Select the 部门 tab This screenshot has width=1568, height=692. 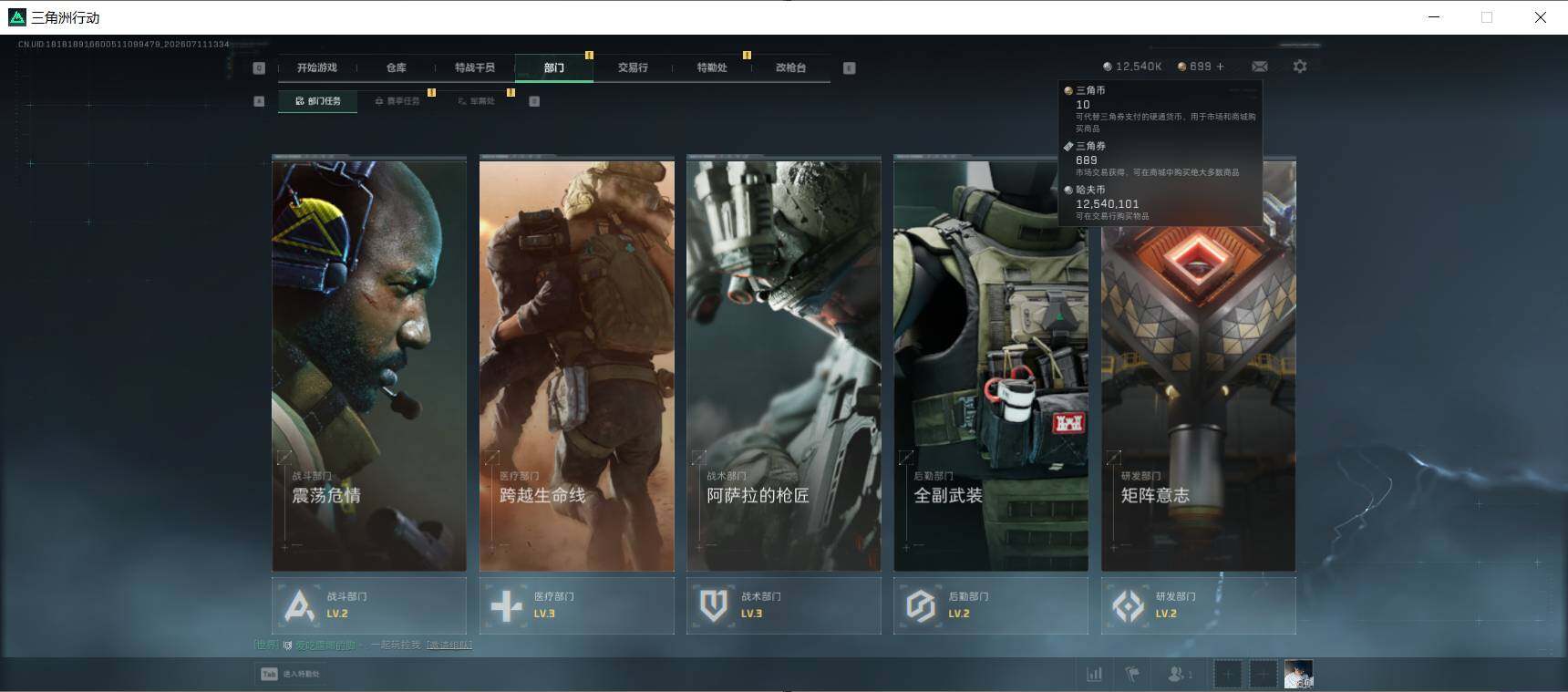point(554,67)
